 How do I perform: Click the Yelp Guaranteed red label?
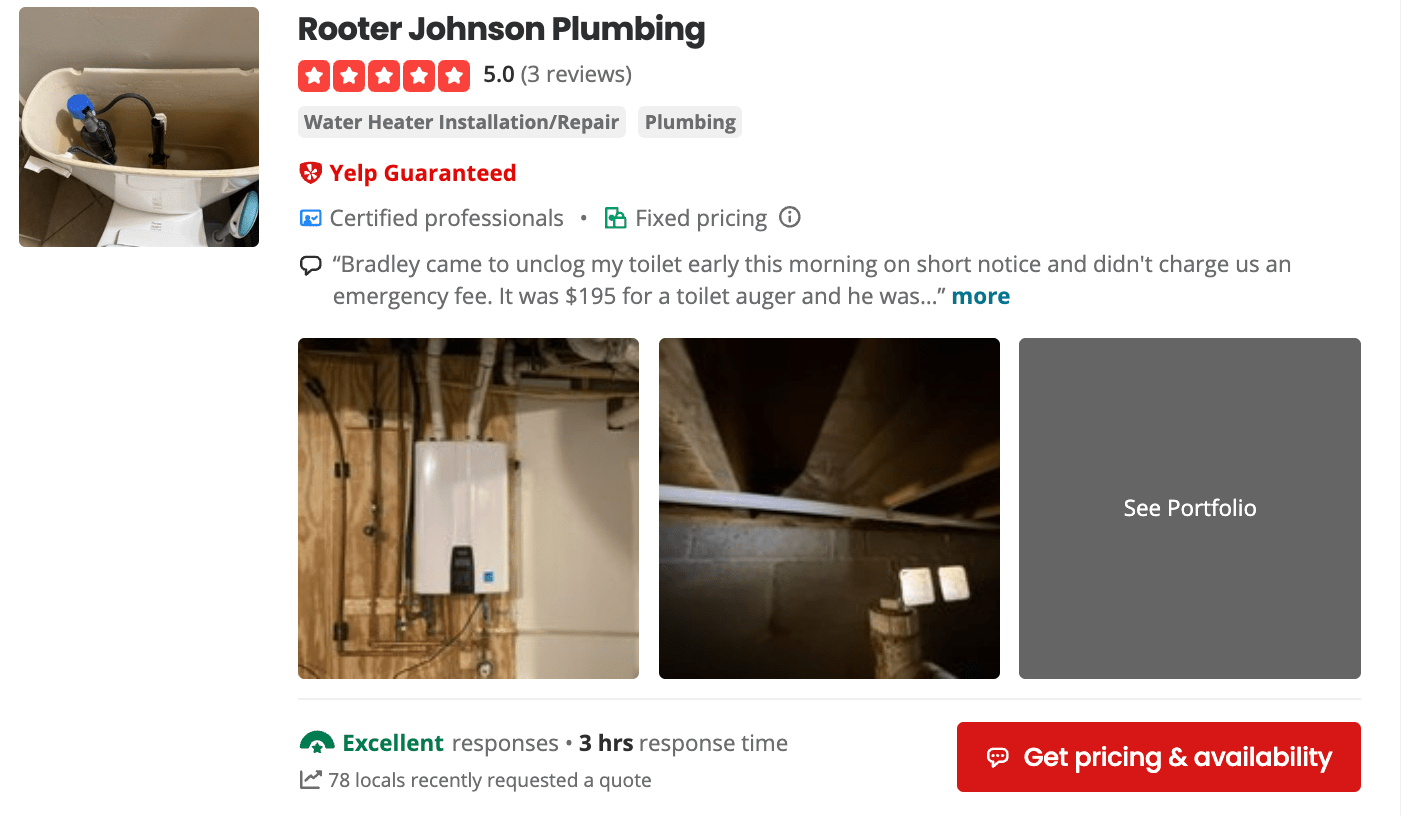coord(423,173)
